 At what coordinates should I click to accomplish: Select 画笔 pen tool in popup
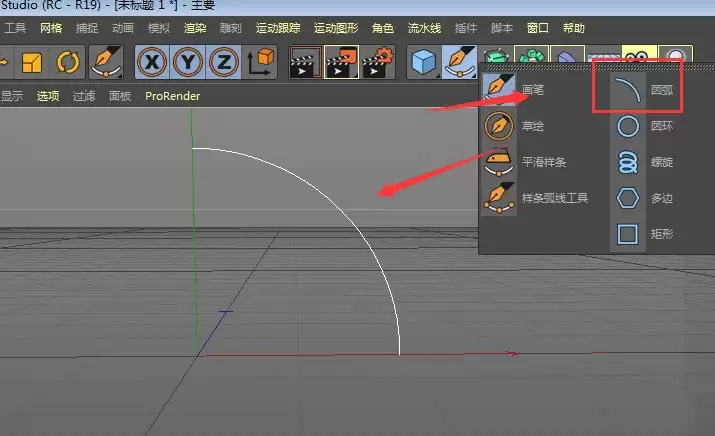[514, 90]
